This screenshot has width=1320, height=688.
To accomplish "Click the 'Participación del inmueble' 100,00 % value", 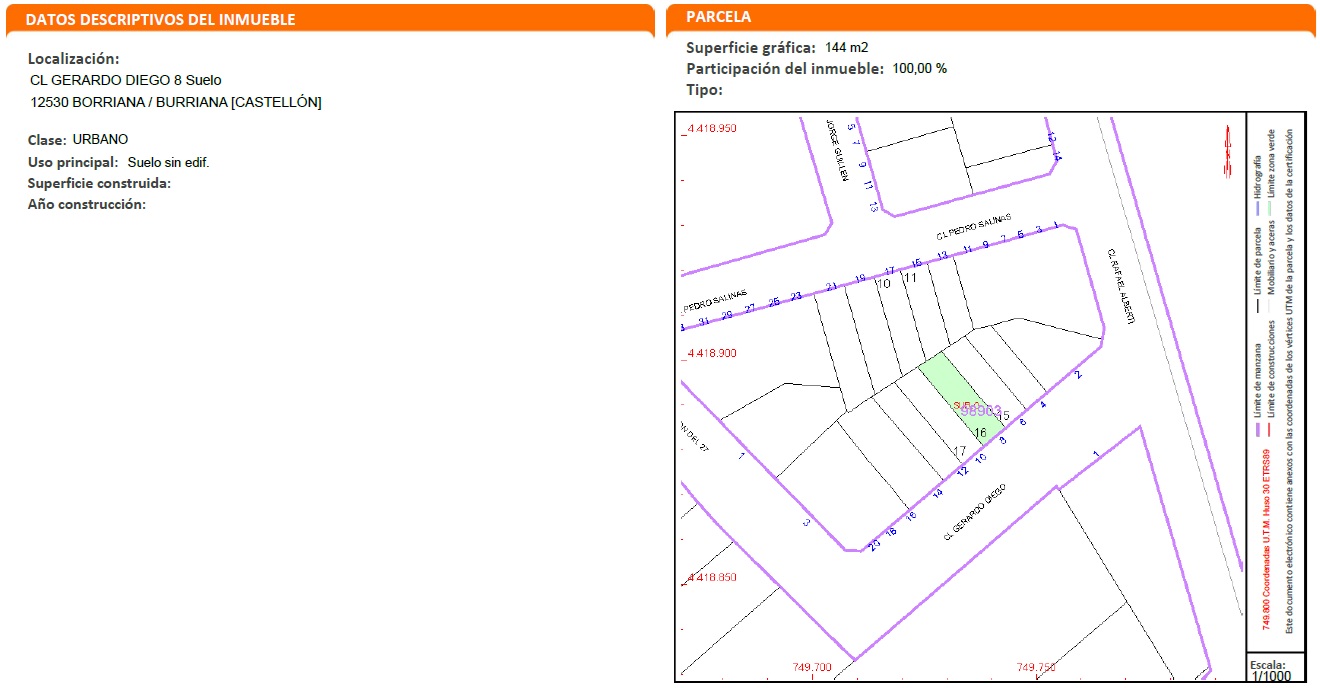I will 919,69.
